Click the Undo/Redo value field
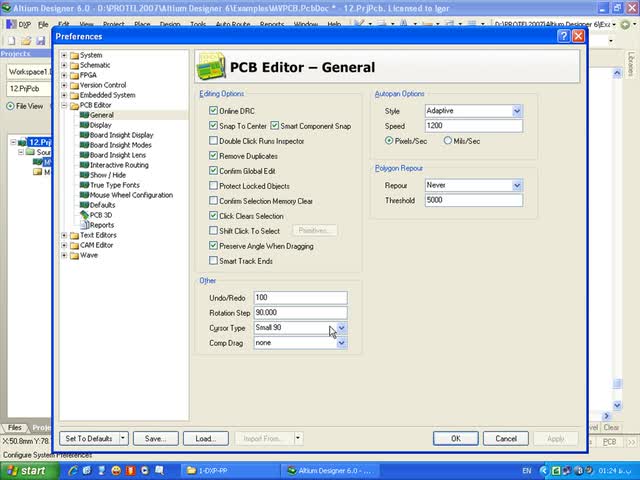Image resolution: width=640 pixels, height=480 pixels. (x=300, y=298)
